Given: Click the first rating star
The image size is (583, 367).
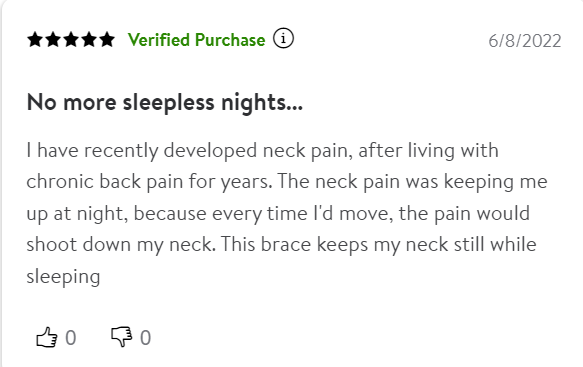Looking at the screenshot, I should pyautogui.click(x=35, y=39).
